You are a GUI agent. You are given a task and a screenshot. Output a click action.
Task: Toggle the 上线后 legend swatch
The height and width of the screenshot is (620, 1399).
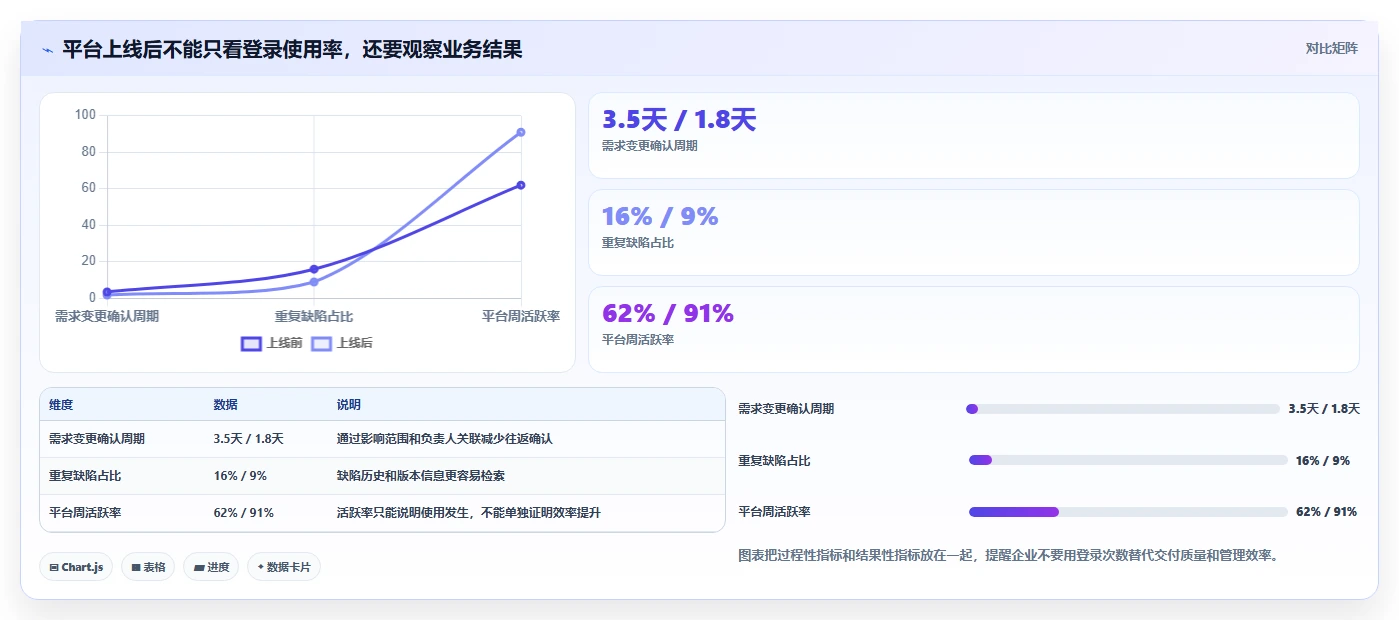[x=321, y=343]
